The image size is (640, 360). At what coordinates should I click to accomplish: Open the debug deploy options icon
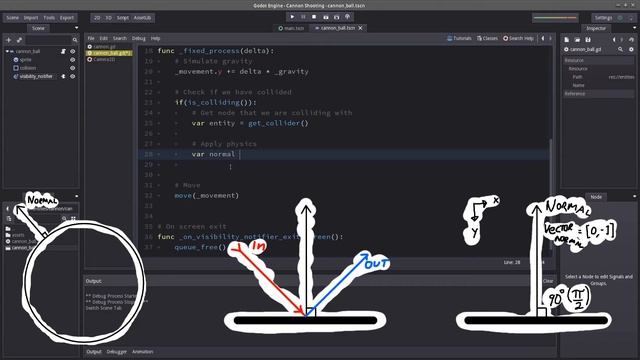click(x=348, y=17)
